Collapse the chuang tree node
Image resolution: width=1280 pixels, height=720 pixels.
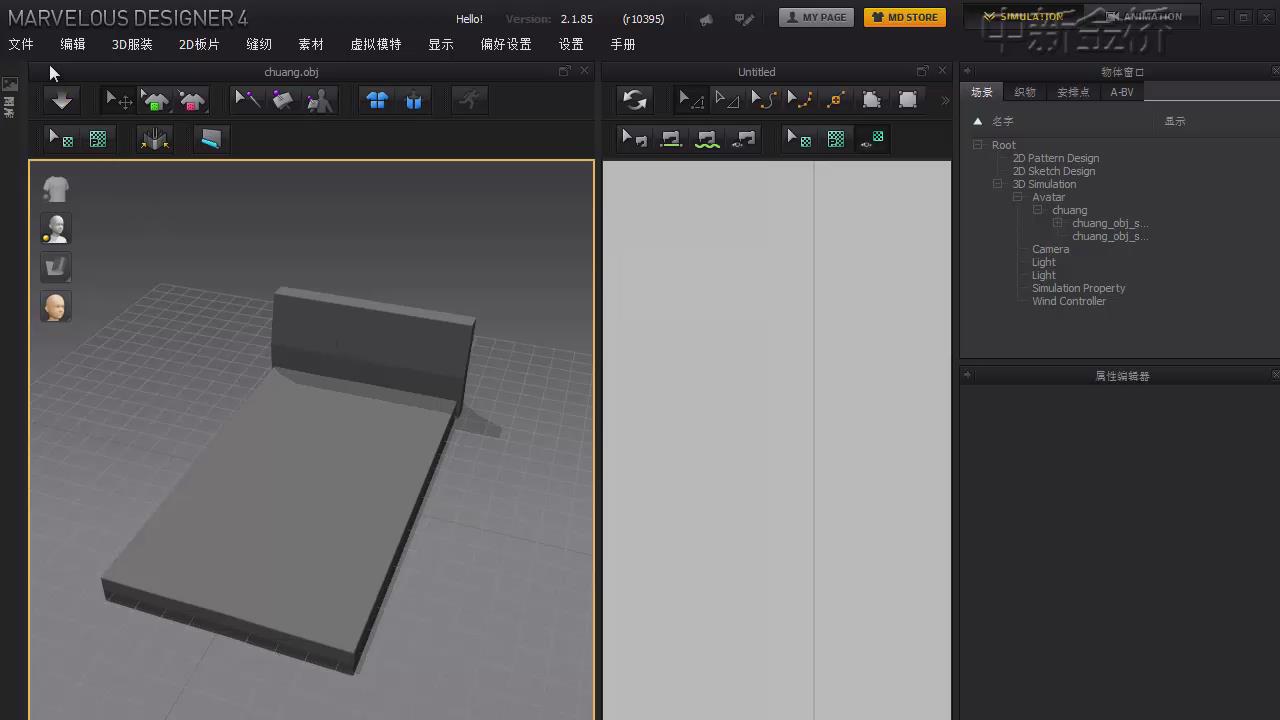[1037, 210]
